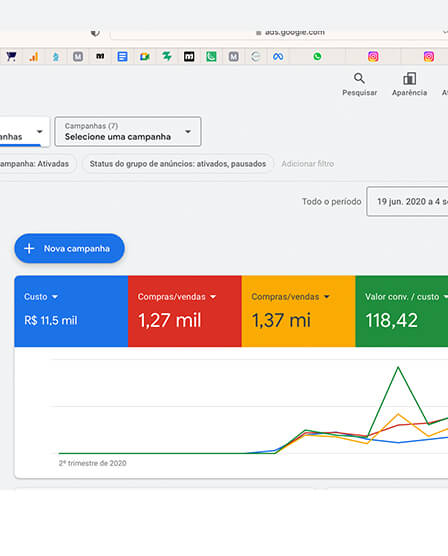Open the first Instagram bookmark icon

point(373,57)
